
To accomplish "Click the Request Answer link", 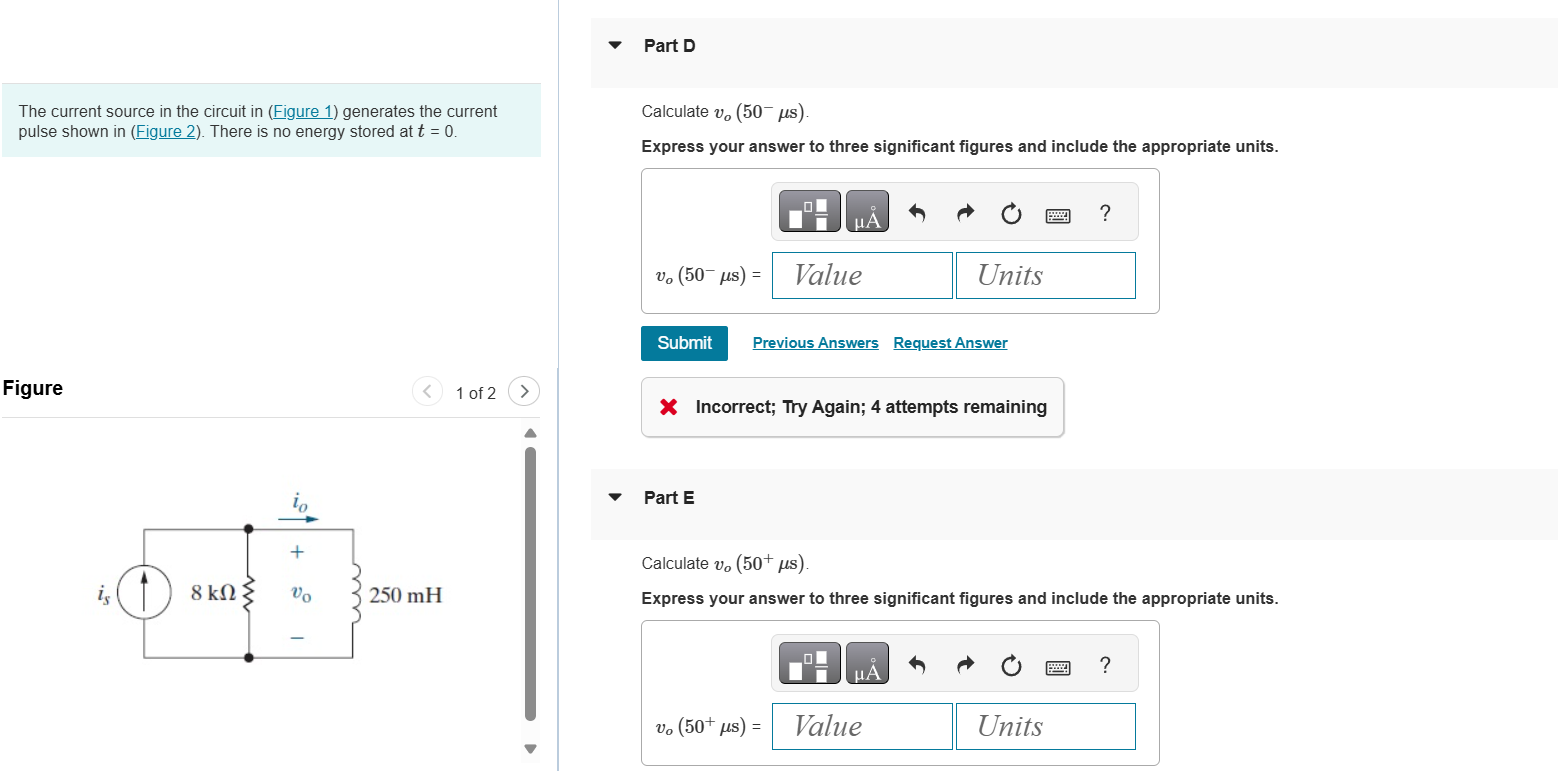I will tap(949, 342).
